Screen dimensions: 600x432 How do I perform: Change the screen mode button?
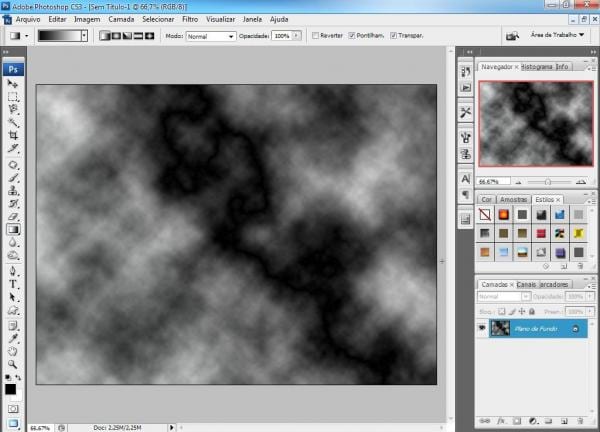tap(13, 423)
